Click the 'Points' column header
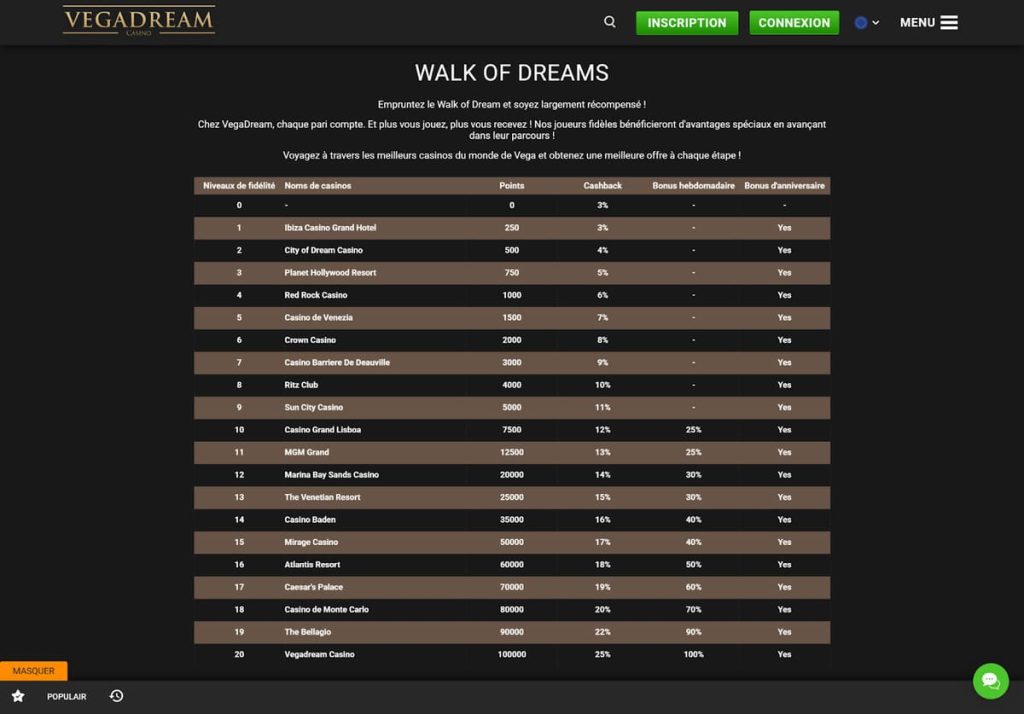 (511, 186)
